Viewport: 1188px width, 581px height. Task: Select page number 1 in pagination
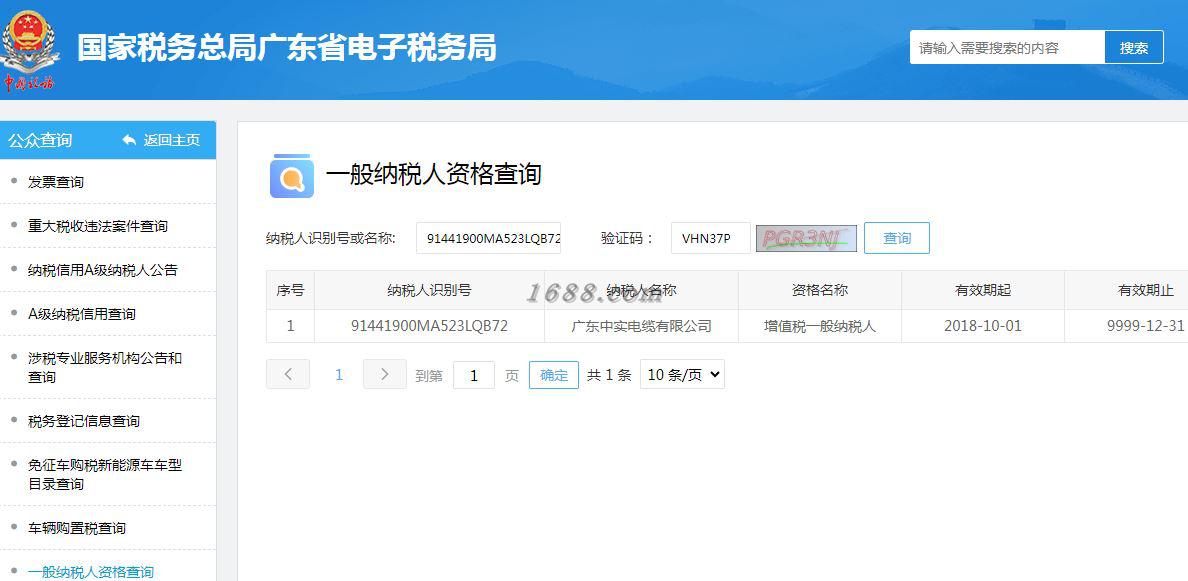[339, 374]
